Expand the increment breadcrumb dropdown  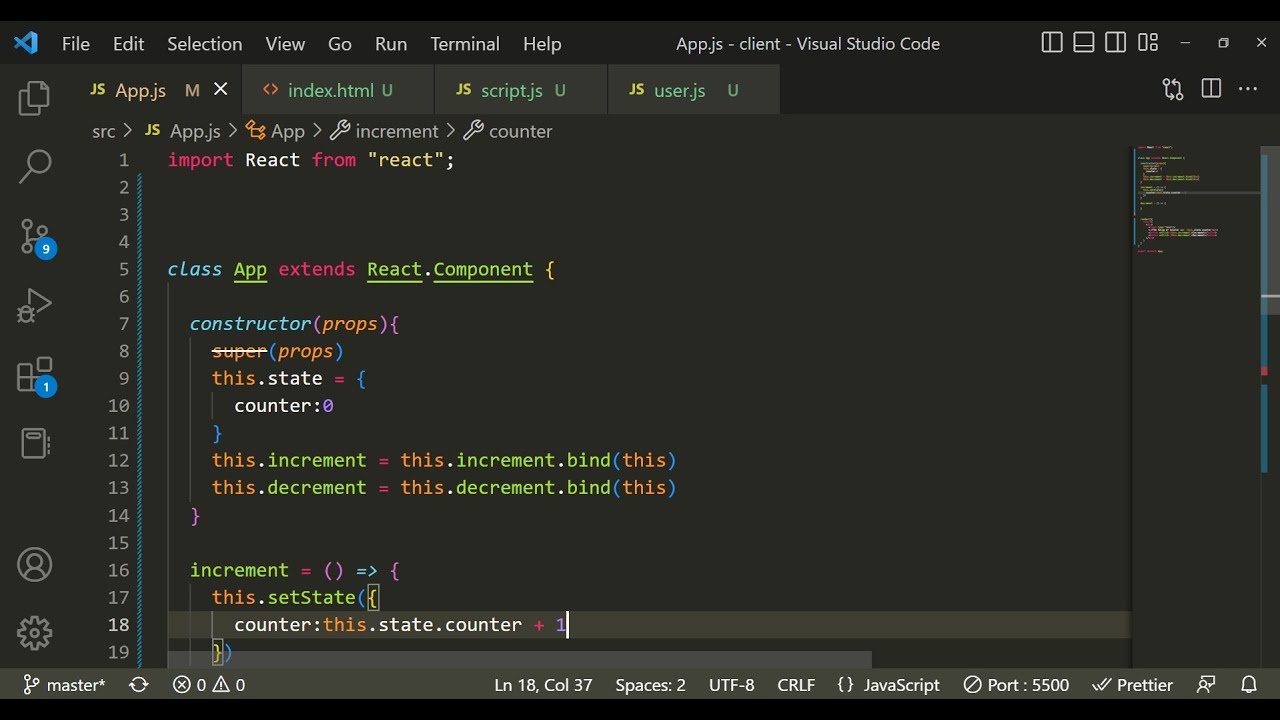click(396, 131)
